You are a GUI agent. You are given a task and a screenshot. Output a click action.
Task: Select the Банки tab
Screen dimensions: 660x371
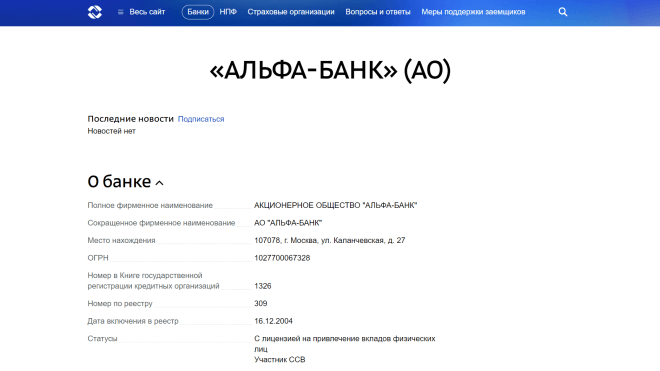coord(198,12)
